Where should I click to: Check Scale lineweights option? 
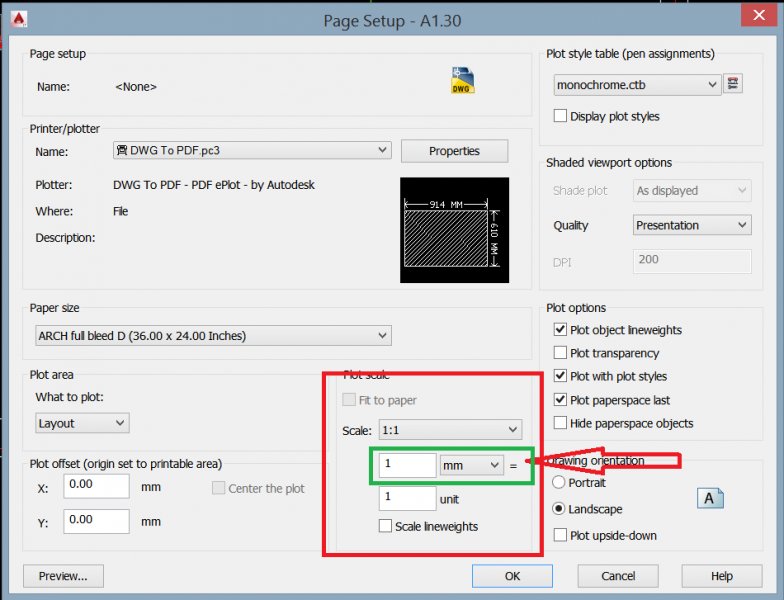(385, 526)
